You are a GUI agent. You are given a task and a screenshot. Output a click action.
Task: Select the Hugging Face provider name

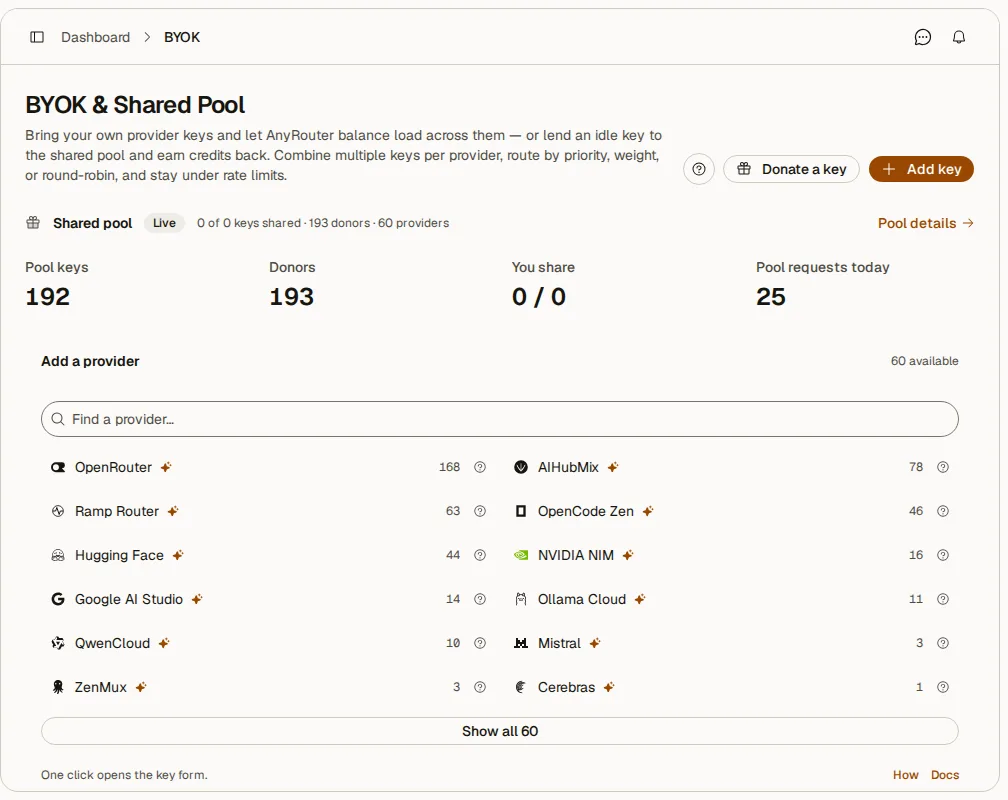point(119,555)
